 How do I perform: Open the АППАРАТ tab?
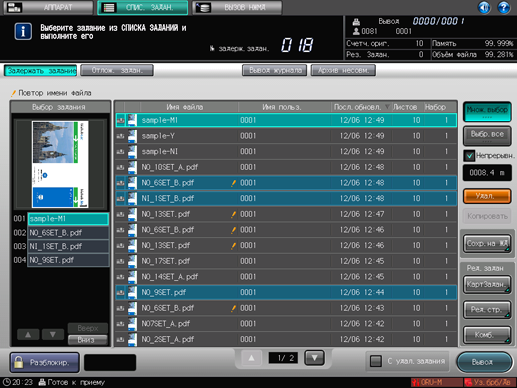48,7
